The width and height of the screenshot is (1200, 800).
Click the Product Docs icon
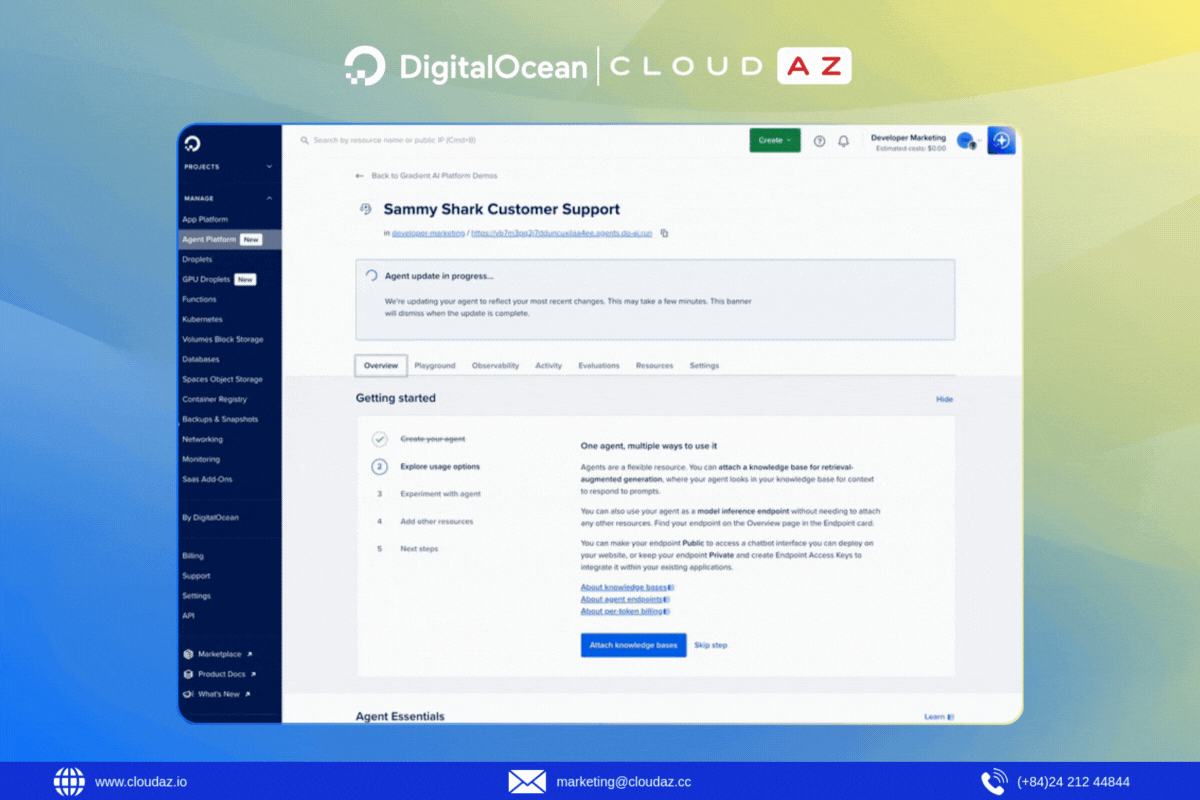point(188,674)
